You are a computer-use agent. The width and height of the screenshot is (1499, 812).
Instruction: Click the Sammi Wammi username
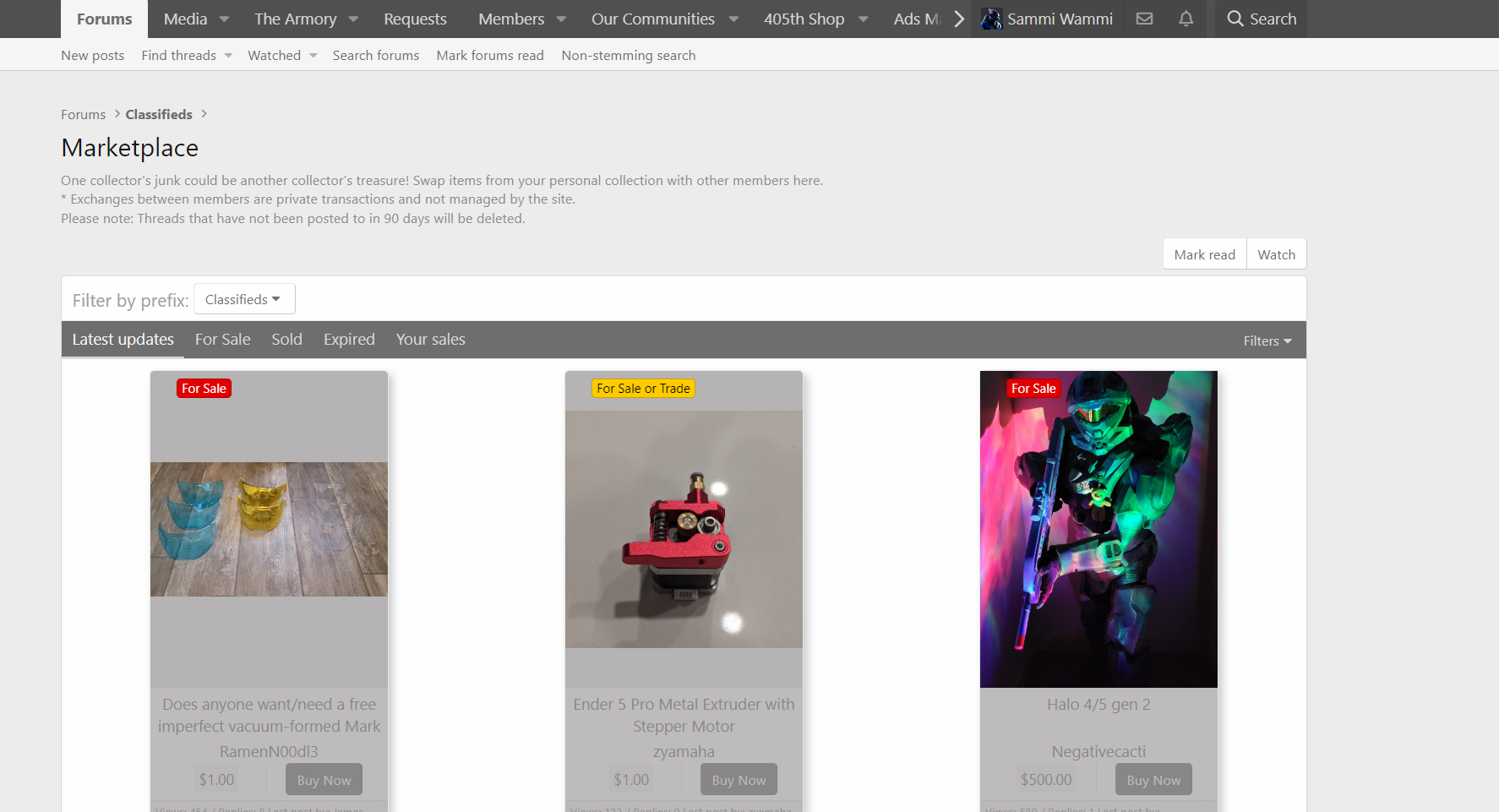click(x=1060, y=19)
